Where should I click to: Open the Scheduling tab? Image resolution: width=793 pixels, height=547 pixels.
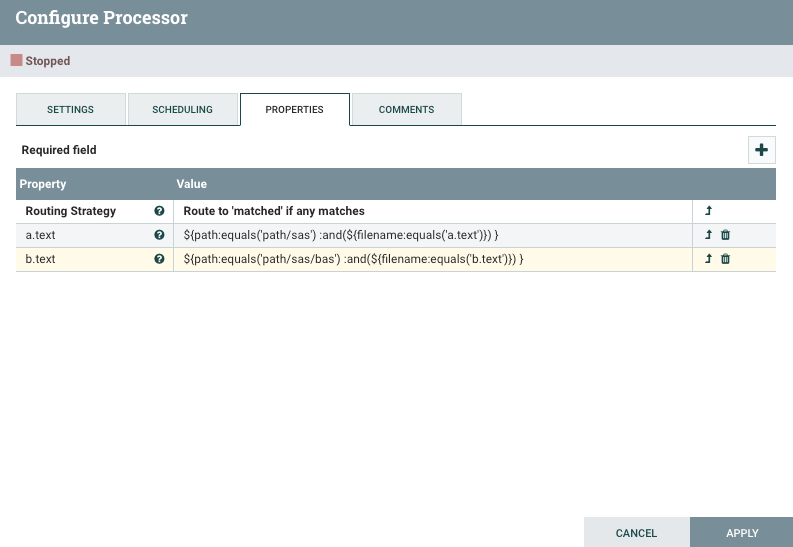pos(183,109)
